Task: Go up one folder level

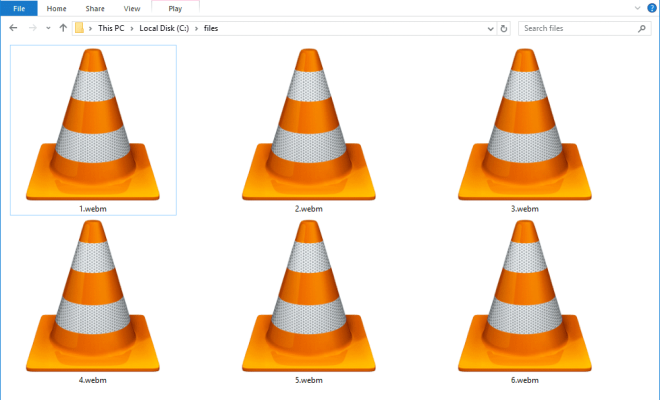Action: pyautogui.click(x=63, y=28)
